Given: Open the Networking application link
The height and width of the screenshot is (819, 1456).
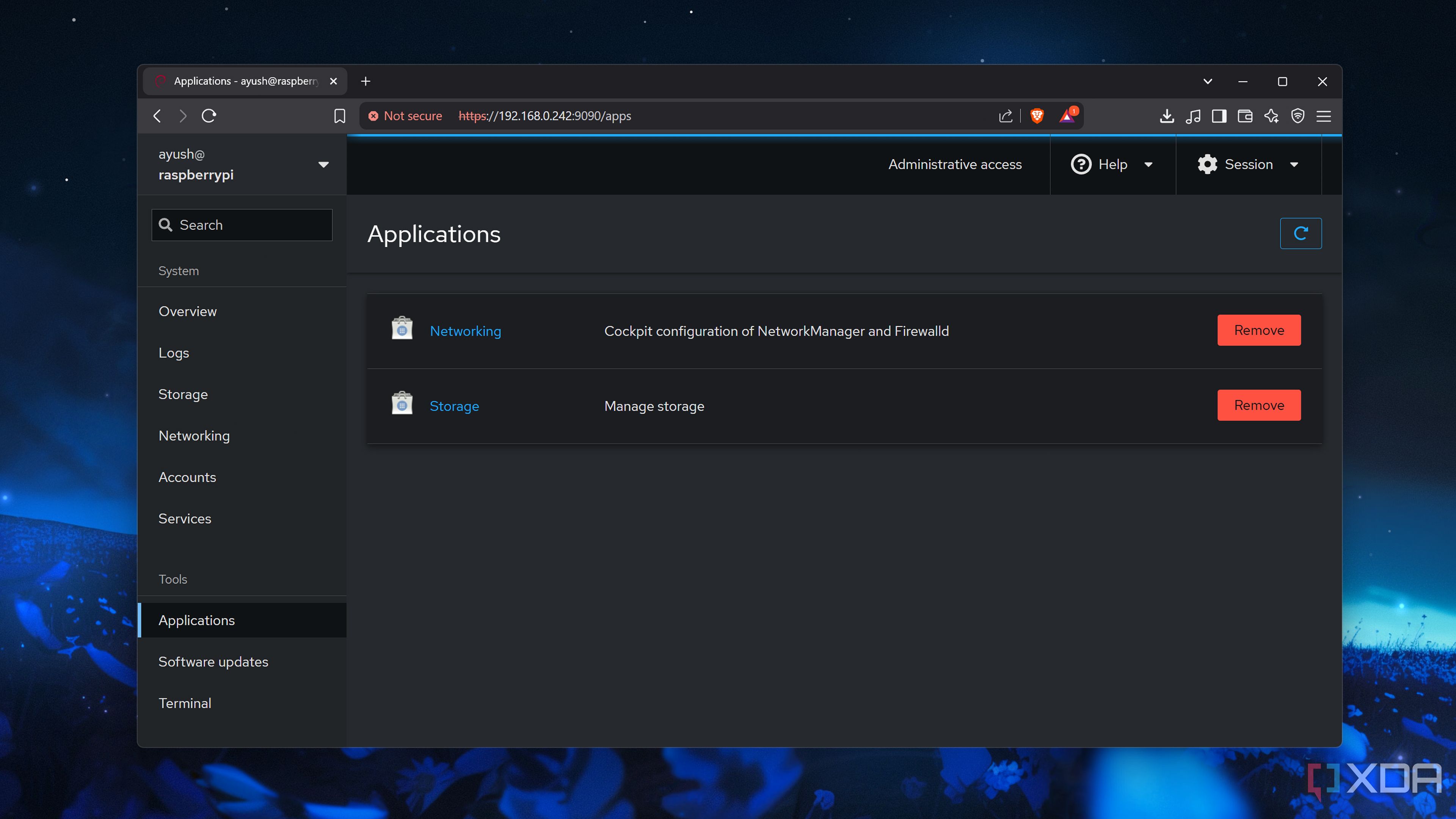Looking at the screenshot, I should [465, 331].
